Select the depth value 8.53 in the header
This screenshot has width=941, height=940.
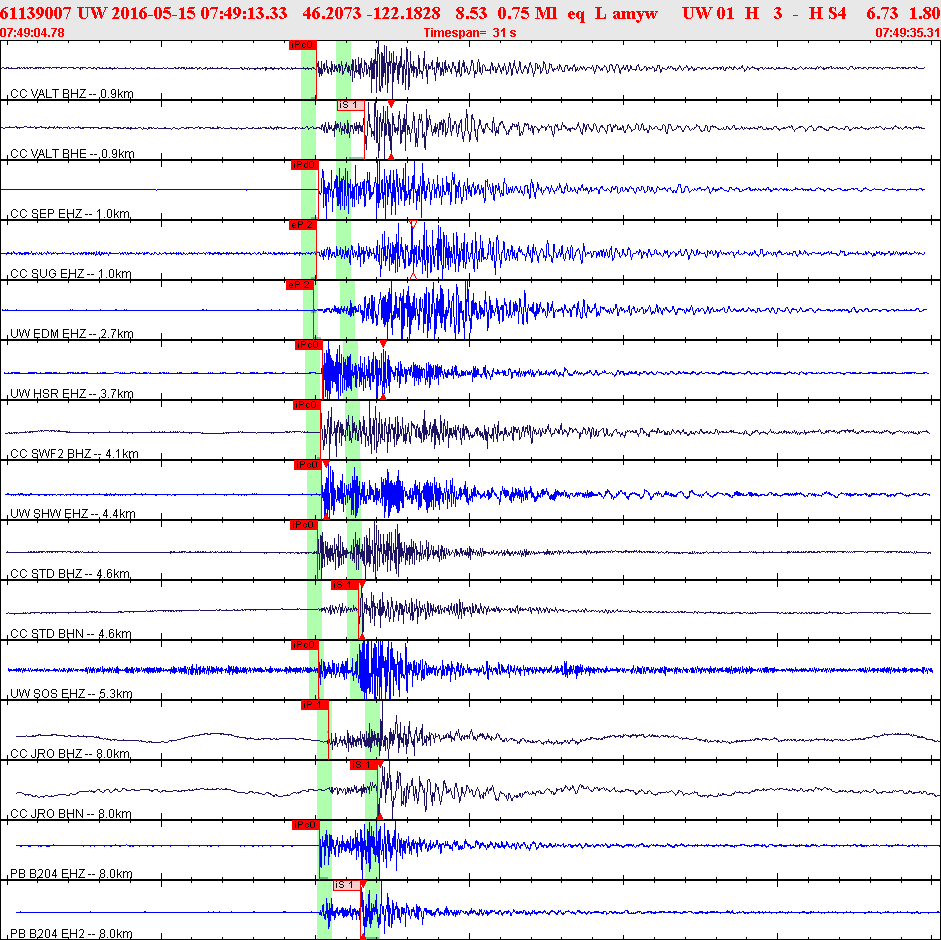point(471,13)
